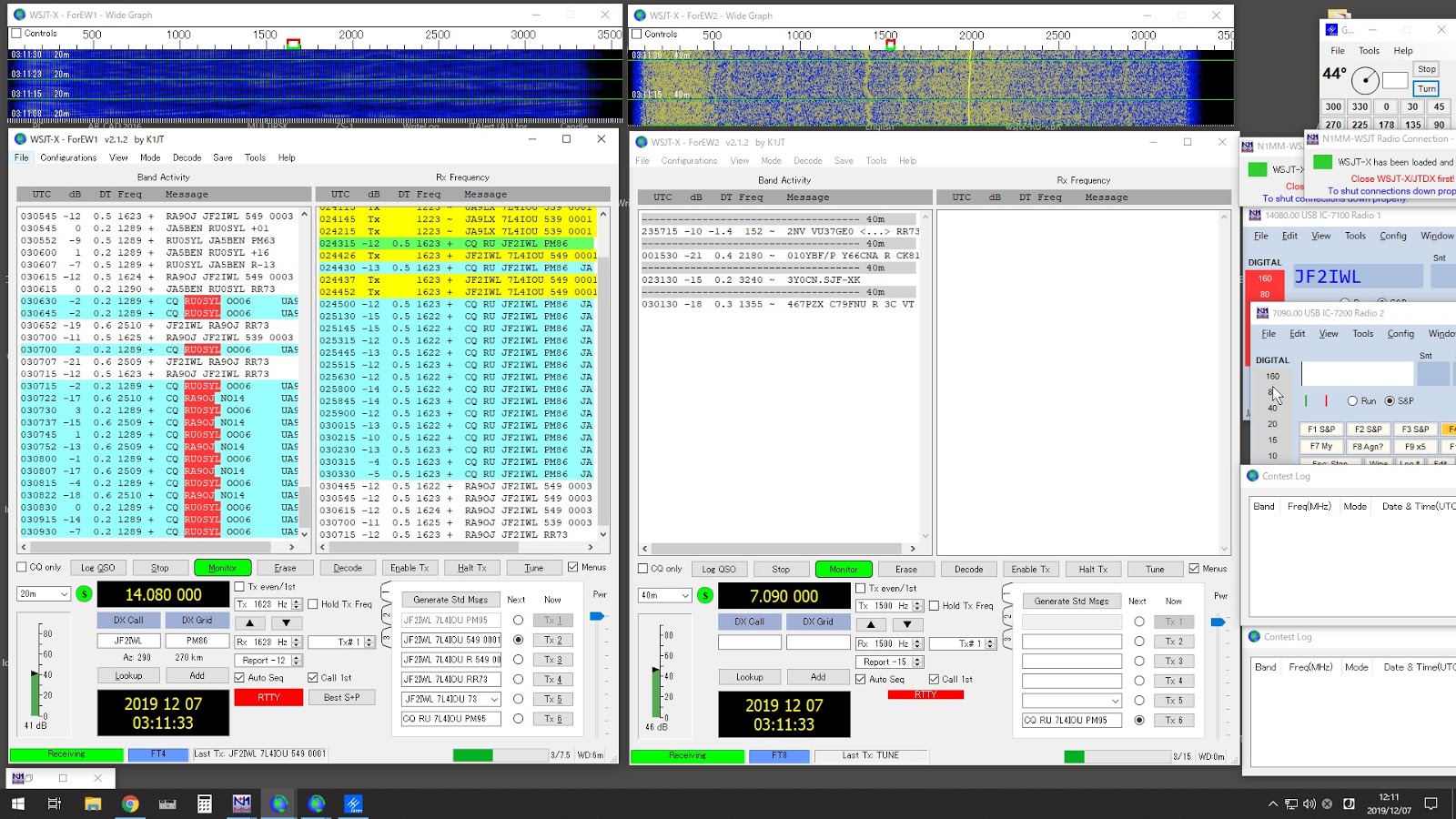Open Tools menu in rotator window

pos(1369,51)
